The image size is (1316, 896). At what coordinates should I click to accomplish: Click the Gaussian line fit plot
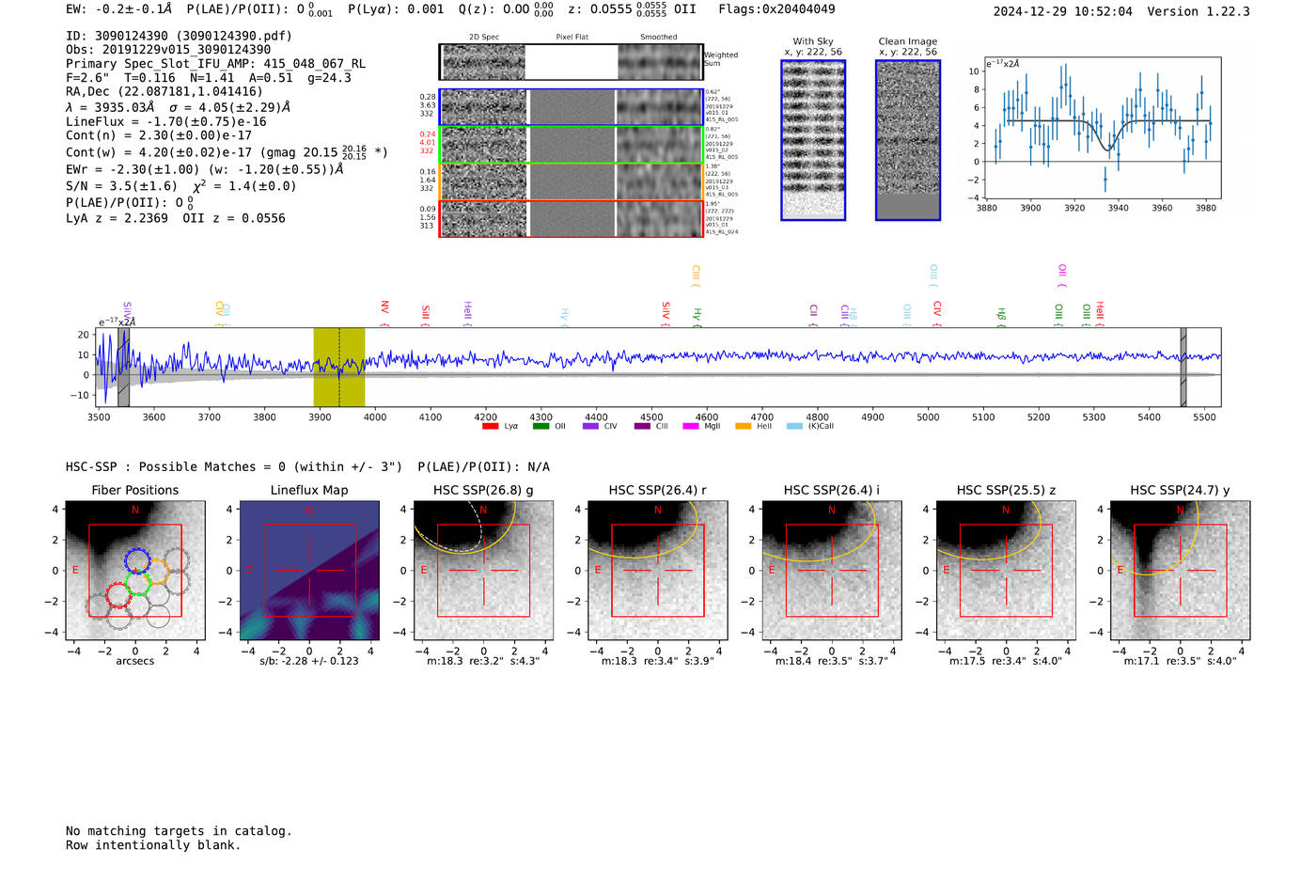(x=1102, y=128)
